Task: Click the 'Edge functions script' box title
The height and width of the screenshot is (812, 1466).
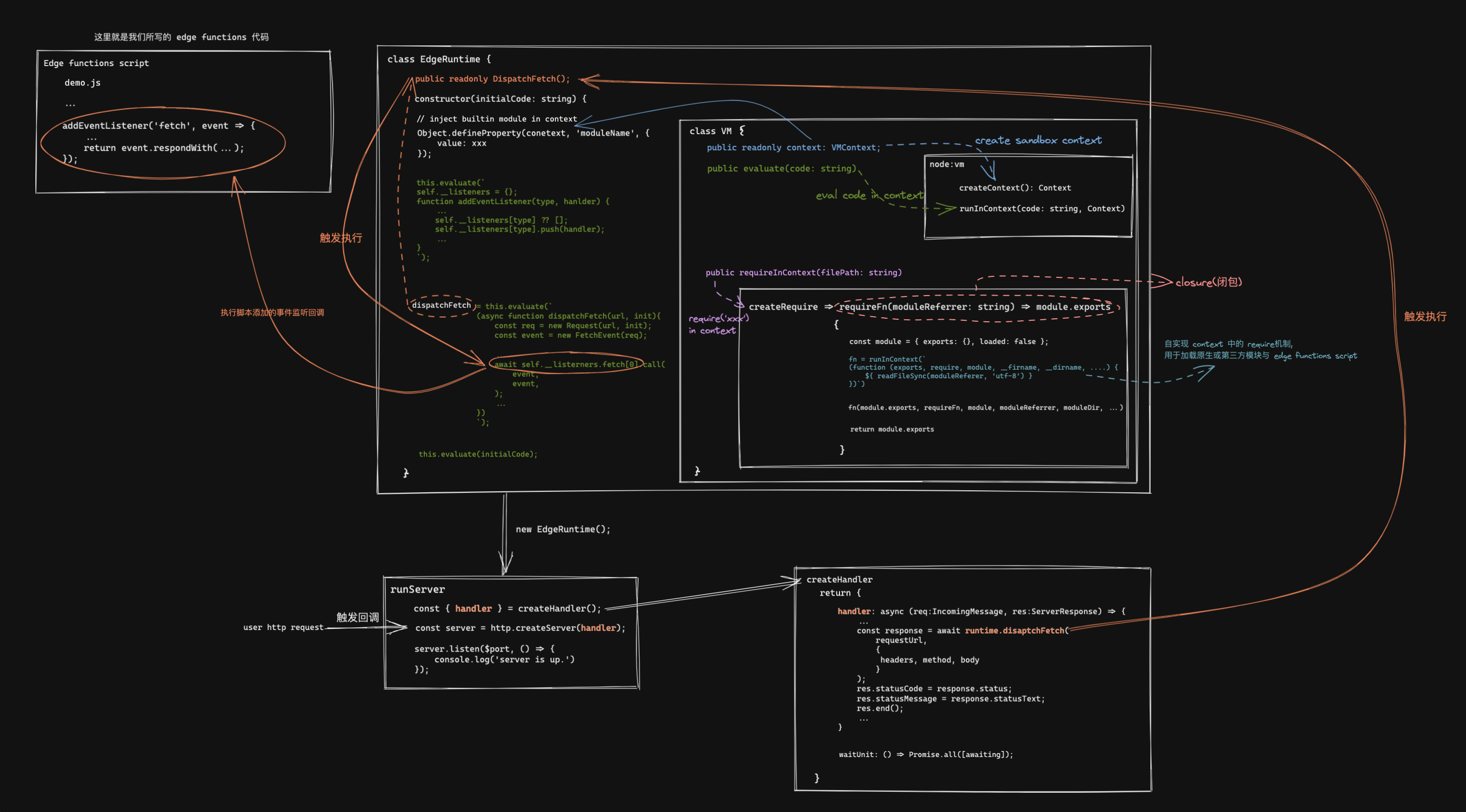Action: [96, 63]
